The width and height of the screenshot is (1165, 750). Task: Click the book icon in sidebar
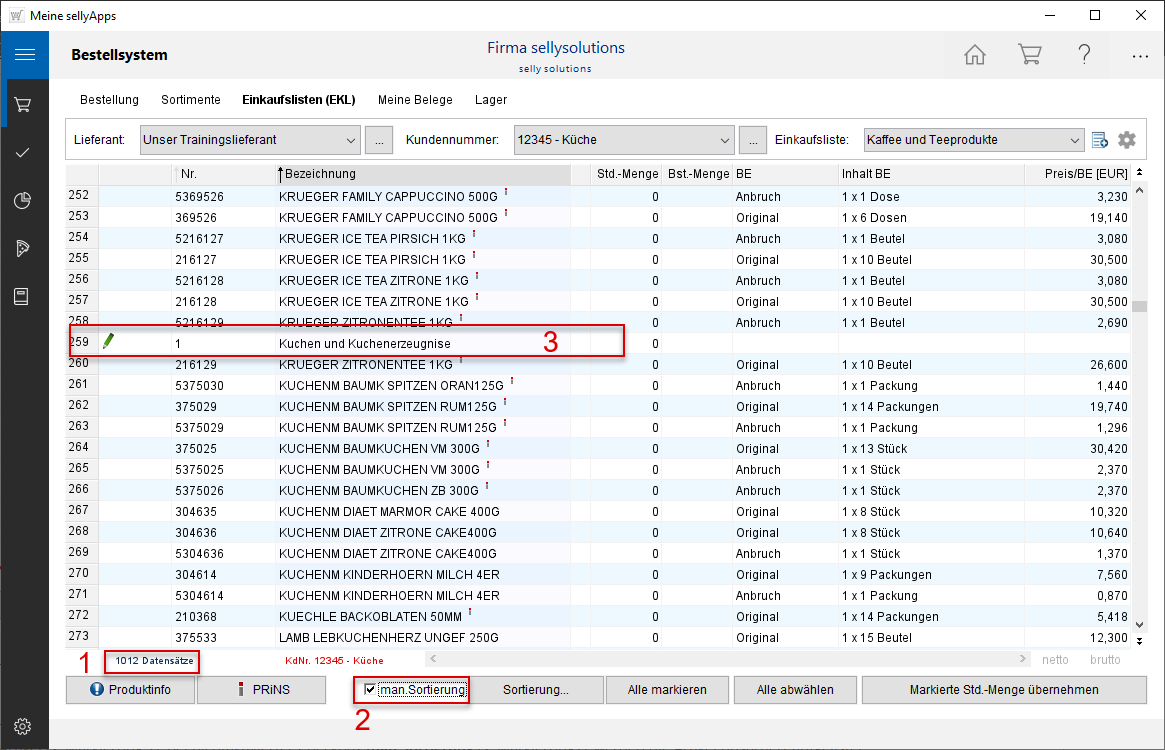pos(24,296)
